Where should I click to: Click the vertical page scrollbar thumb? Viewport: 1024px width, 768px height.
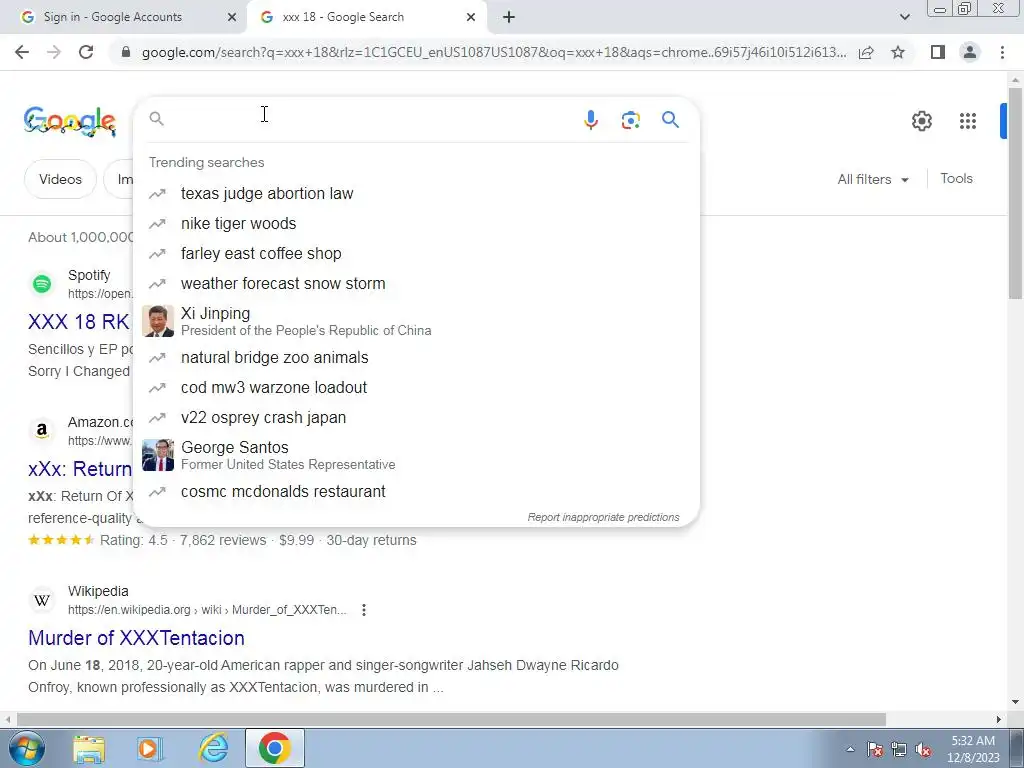point(1015,193)
